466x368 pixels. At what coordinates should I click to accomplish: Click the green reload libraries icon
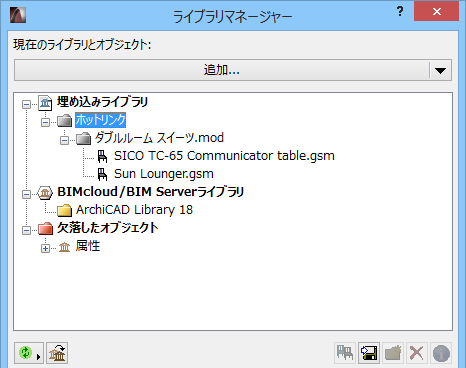25,353
